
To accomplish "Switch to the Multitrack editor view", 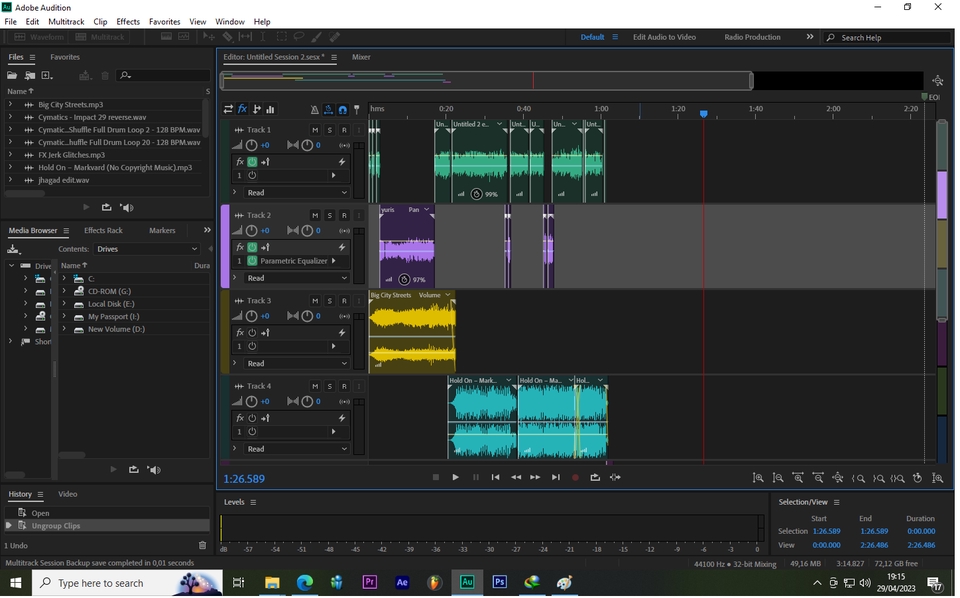I will [100, 37].
